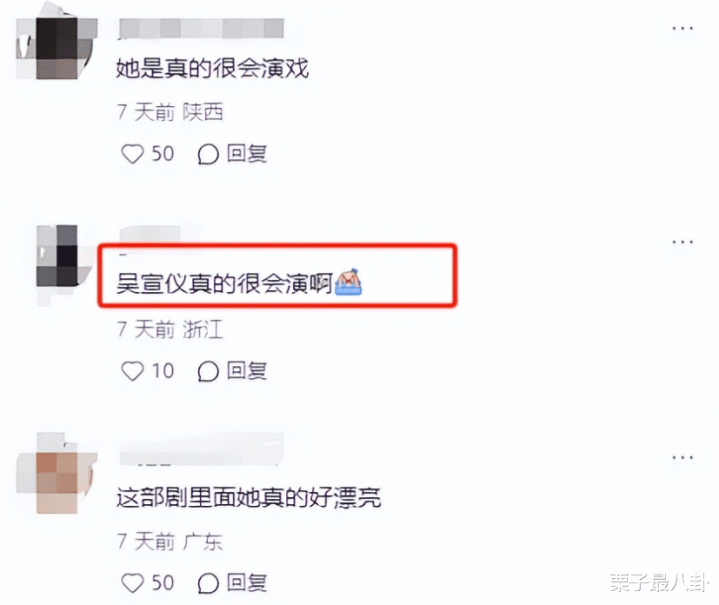The width and height of the screenshot is (719, 605).
Task: Open more options for third comment
Action: pyautogui.click(x=682, y=457)
